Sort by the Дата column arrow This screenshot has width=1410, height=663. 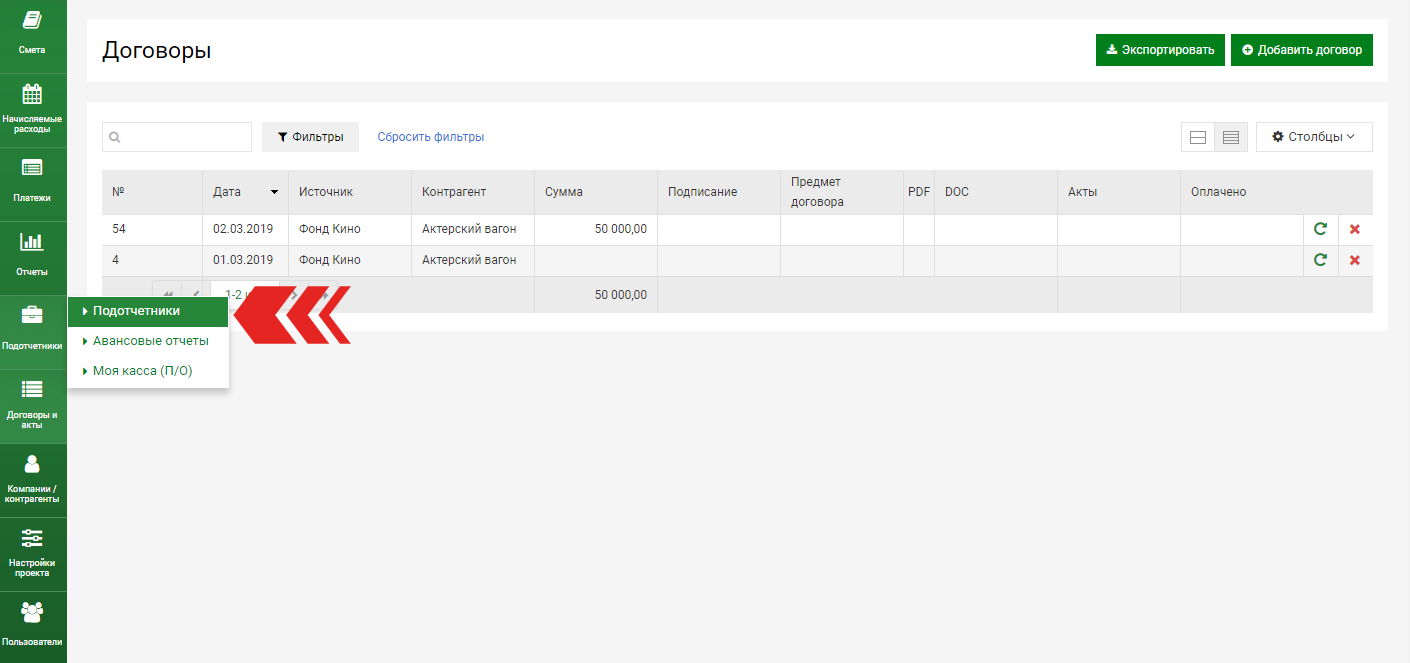[x=274, y=192]
